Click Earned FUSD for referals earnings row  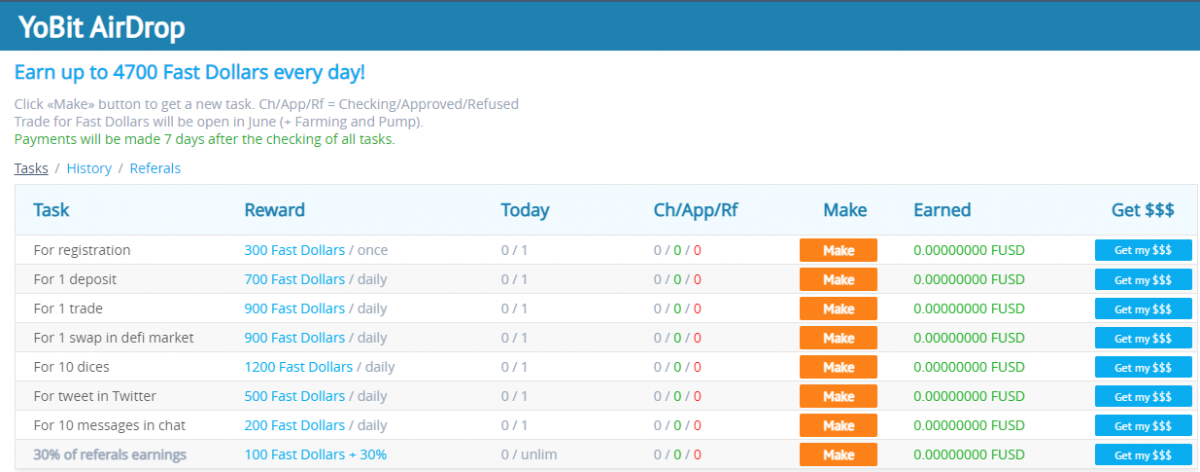click(x=969, y=455)
